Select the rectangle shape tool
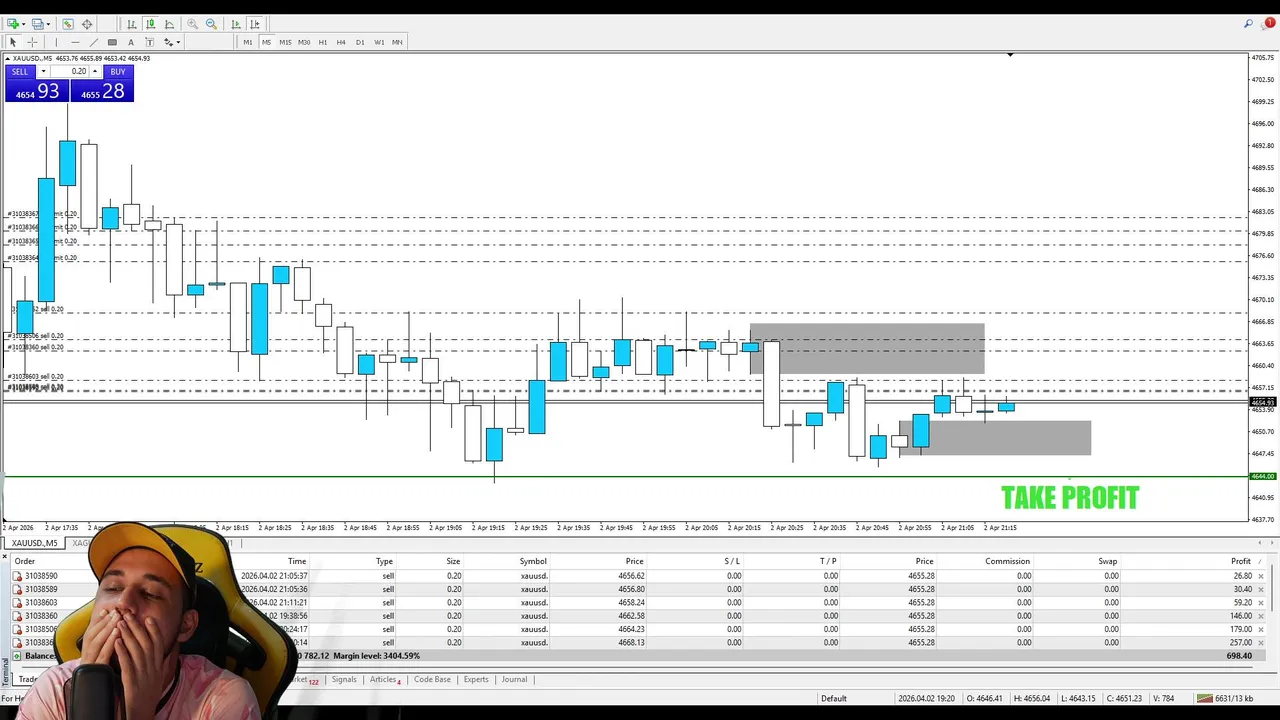This screenshot has height=720, width=1280. 112,42
